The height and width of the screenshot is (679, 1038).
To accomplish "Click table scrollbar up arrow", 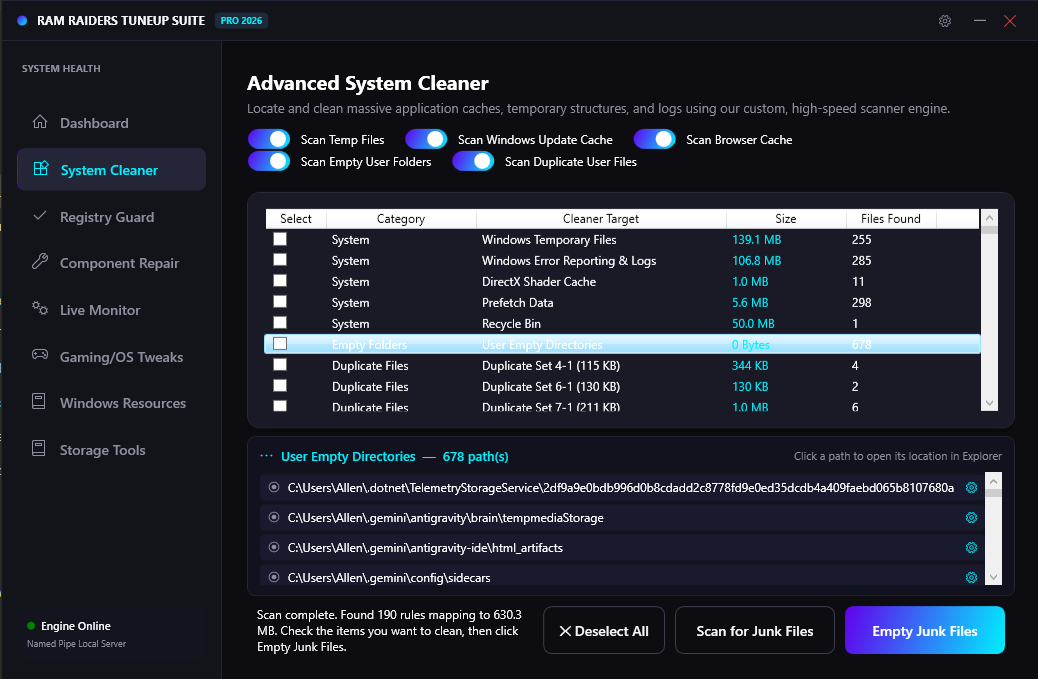I will 989,218.
